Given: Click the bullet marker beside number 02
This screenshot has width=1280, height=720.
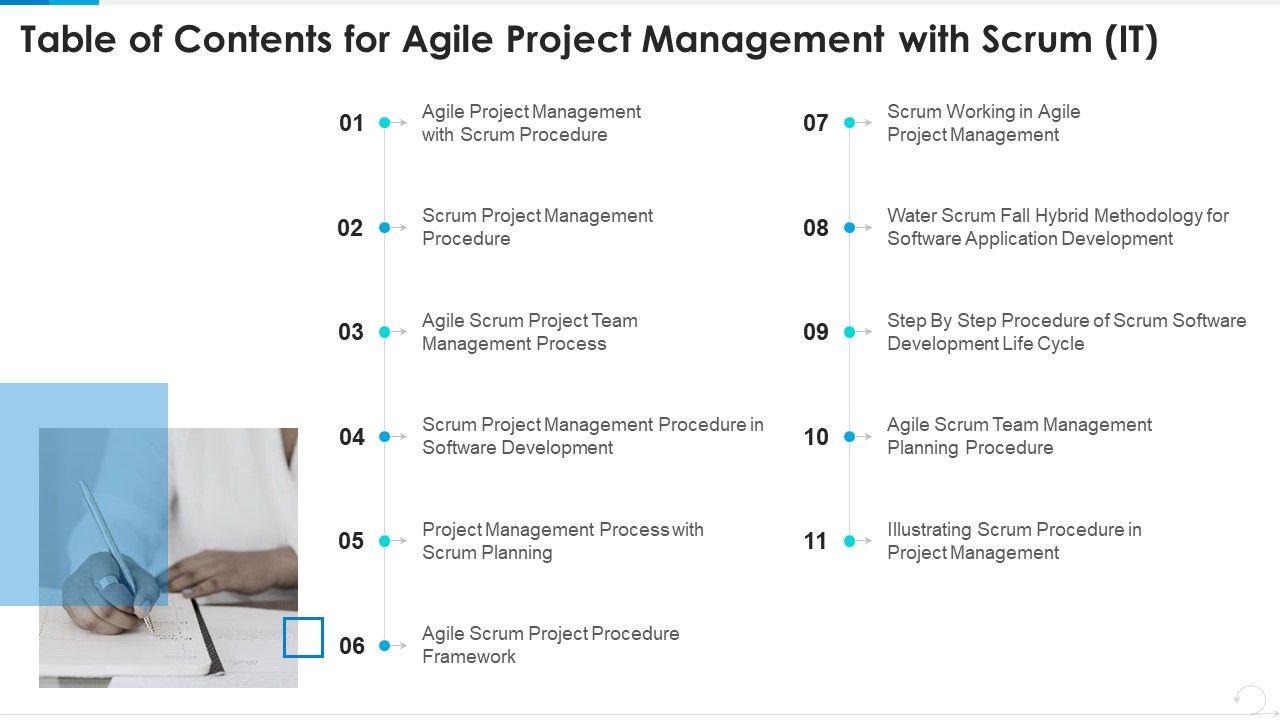Looking at the screenshot, I should pyautogui.click(x=385, y=228).
